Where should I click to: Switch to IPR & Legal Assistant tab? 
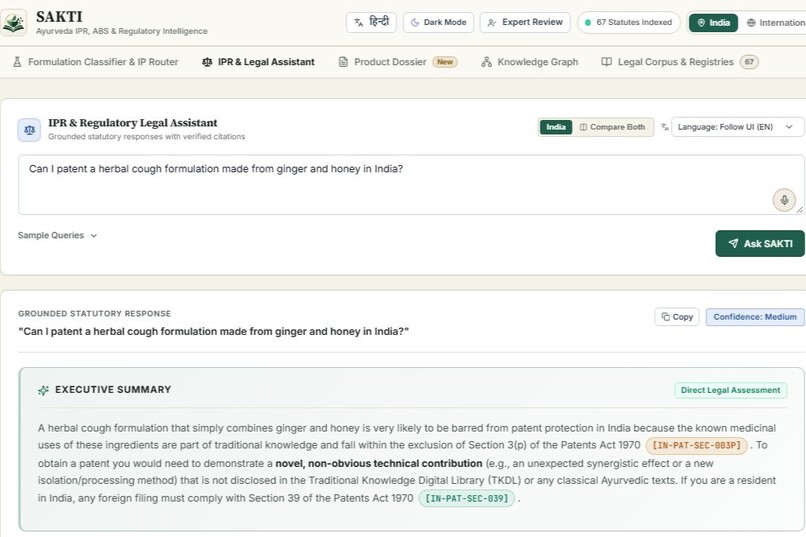[258, 62]
